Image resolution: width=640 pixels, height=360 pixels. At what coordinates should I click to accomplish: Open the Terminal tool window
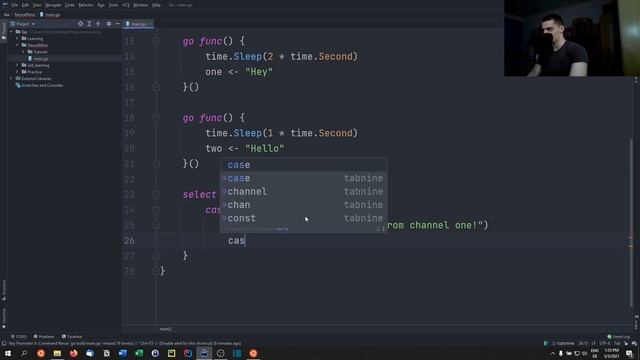coord(72,337)
